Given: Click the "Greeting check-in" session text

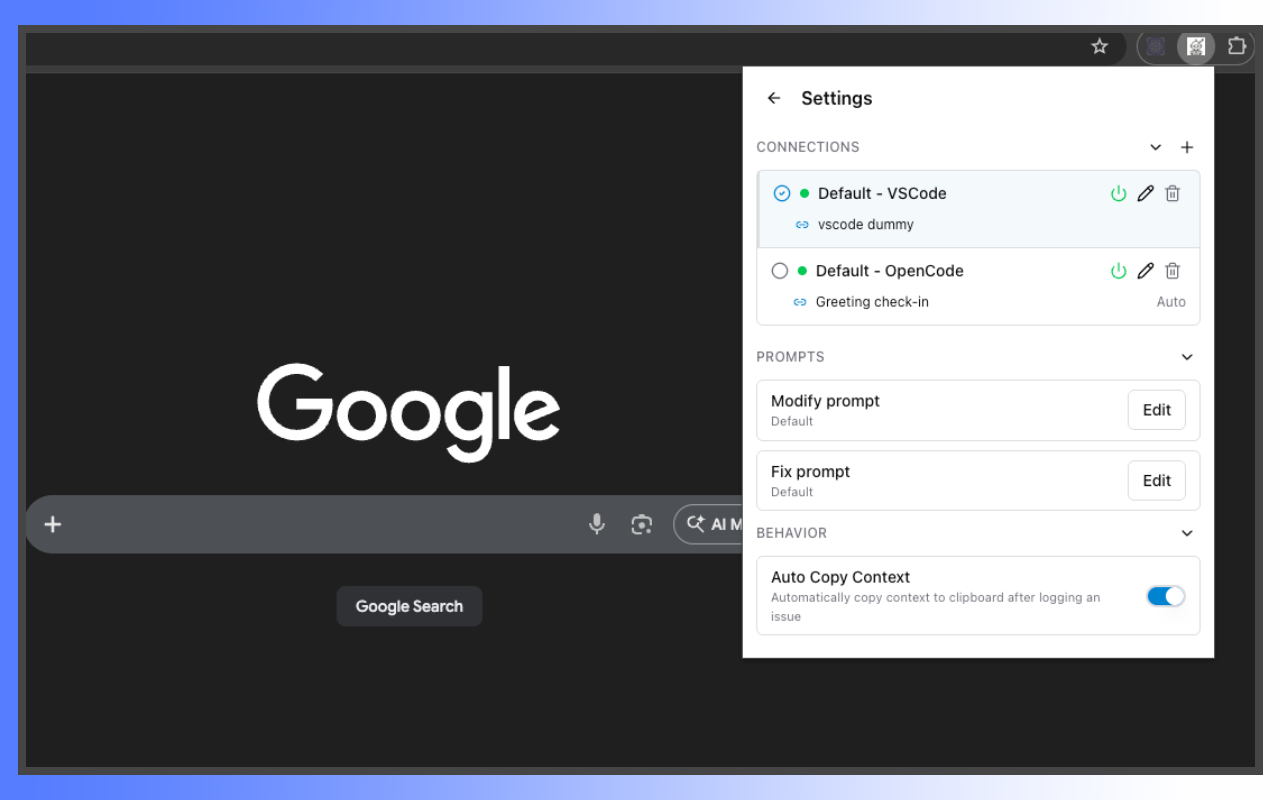Looking at the screenshot, I should [x=872, y=302].
